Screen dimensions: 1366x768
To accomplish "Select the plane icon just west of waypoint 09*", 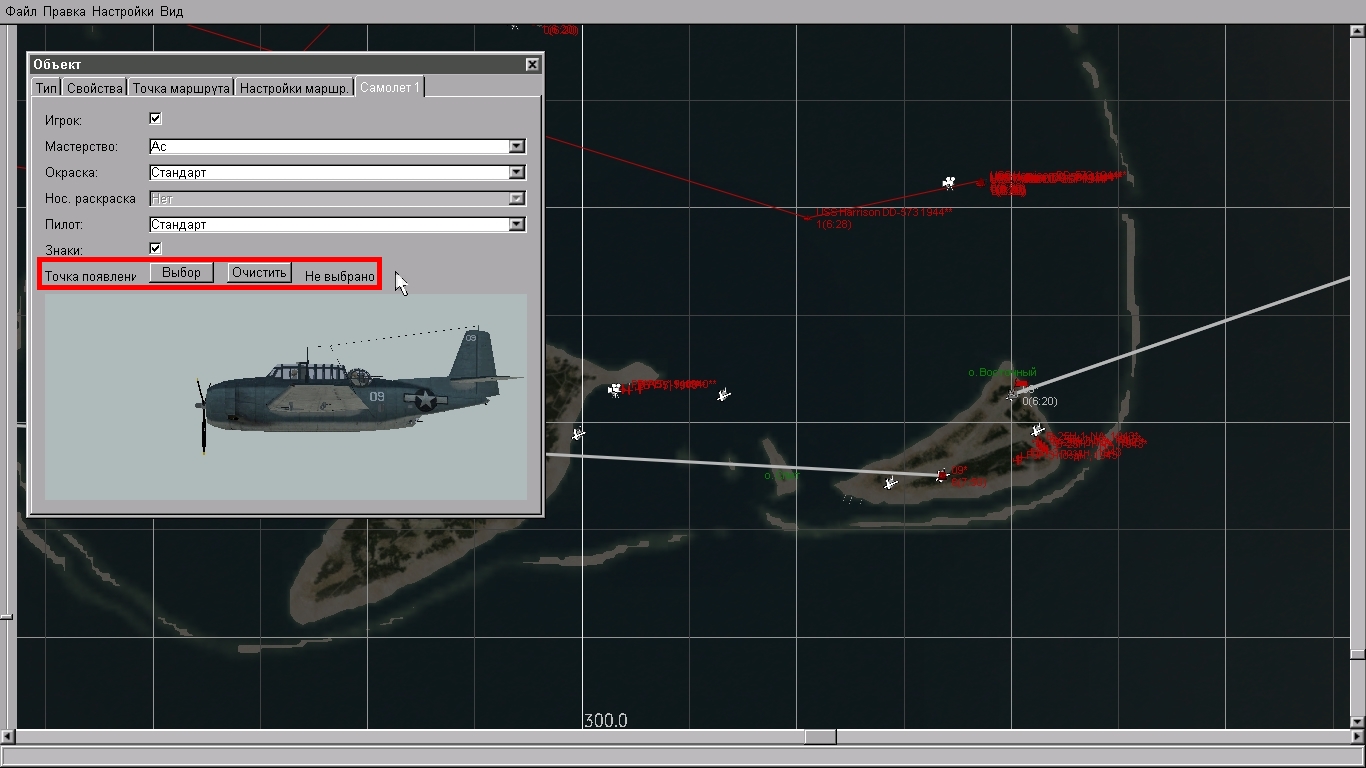I will [891, 483].
